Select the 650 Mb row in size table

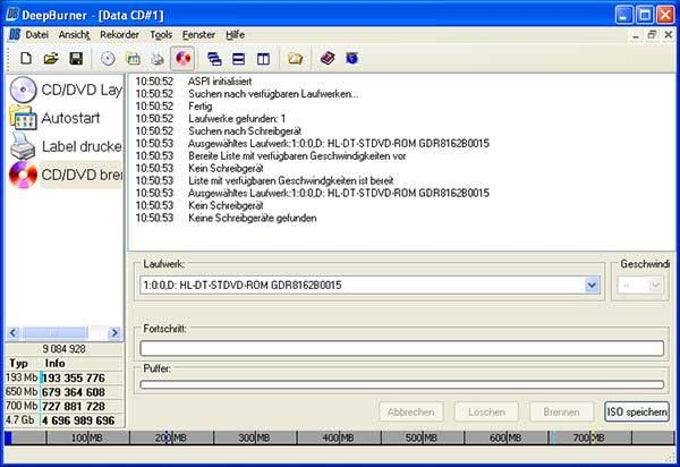pos(65,392)
